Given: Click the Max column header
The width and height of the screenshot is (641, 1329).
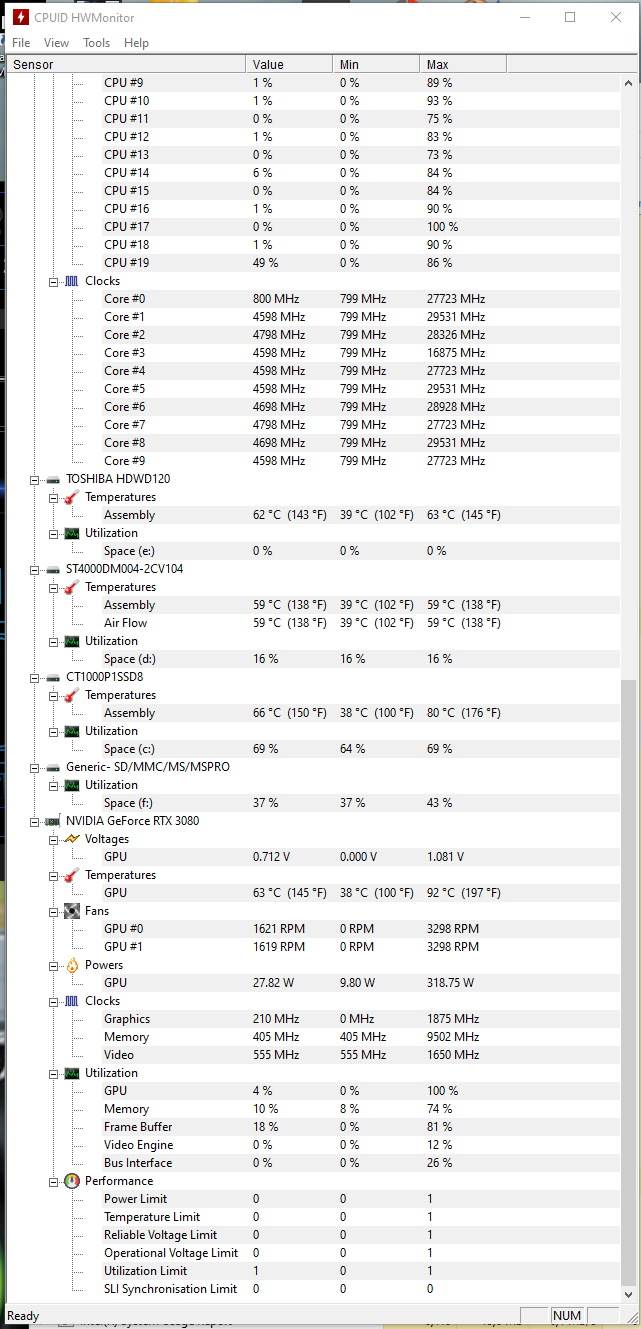Looking at the screenshot, I should pos(463,64).
